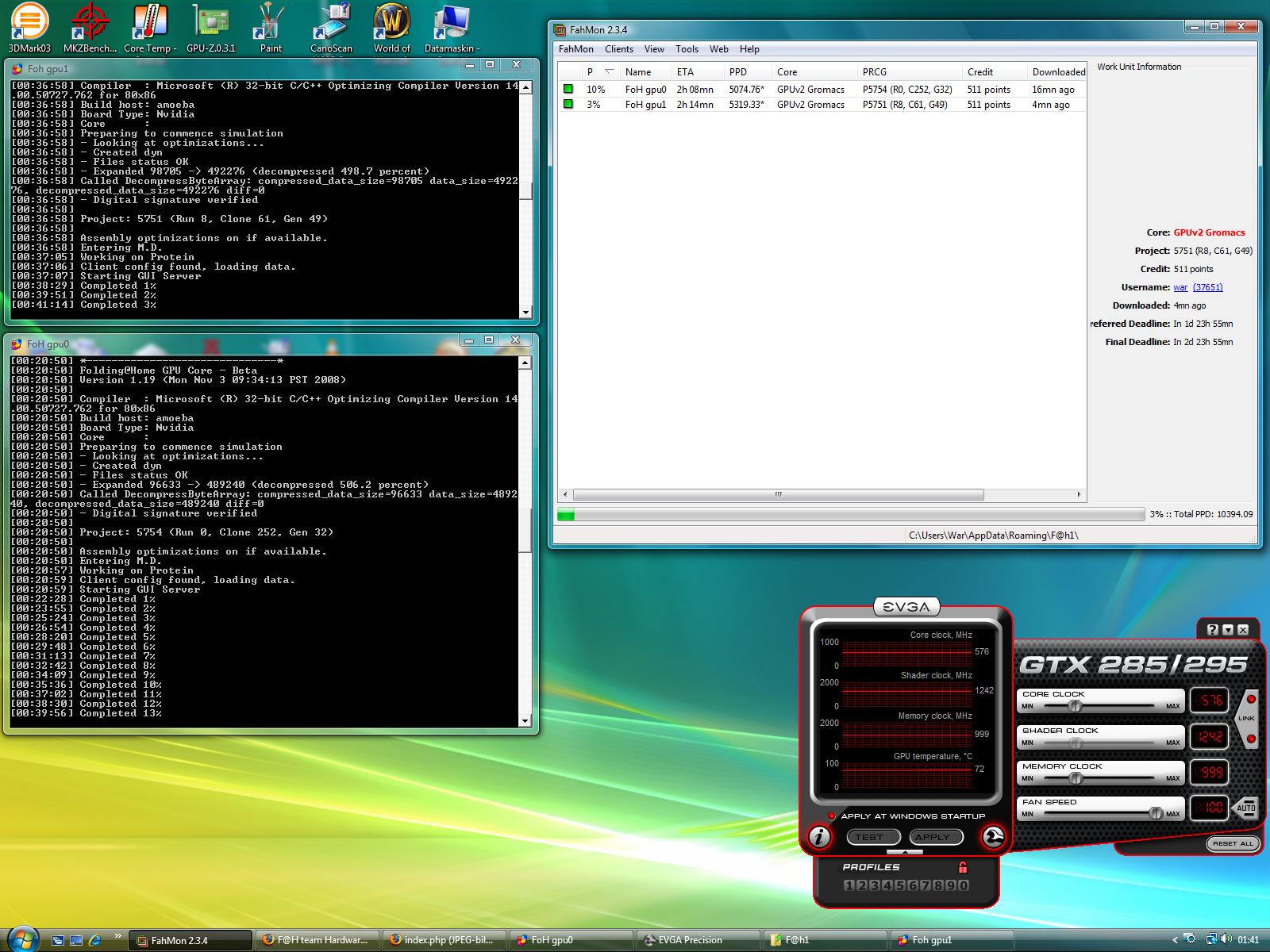The width and height of the screenshot is (1270, 952).
Task: Toggle the lower clock Link indicator light
Action: click(x=1251, y=739)
